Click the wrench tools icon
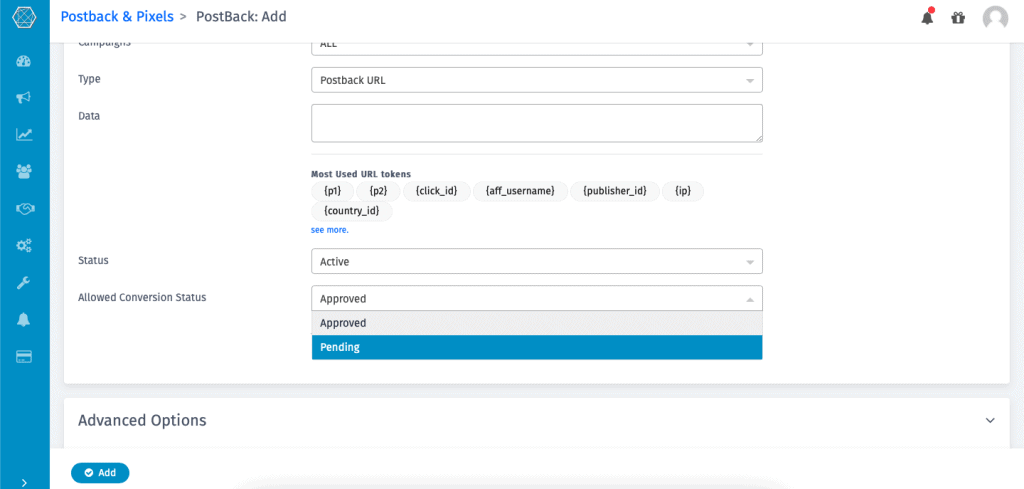Image resolution: width=1024 pixels, height=489 pixels. click(24, 282)
